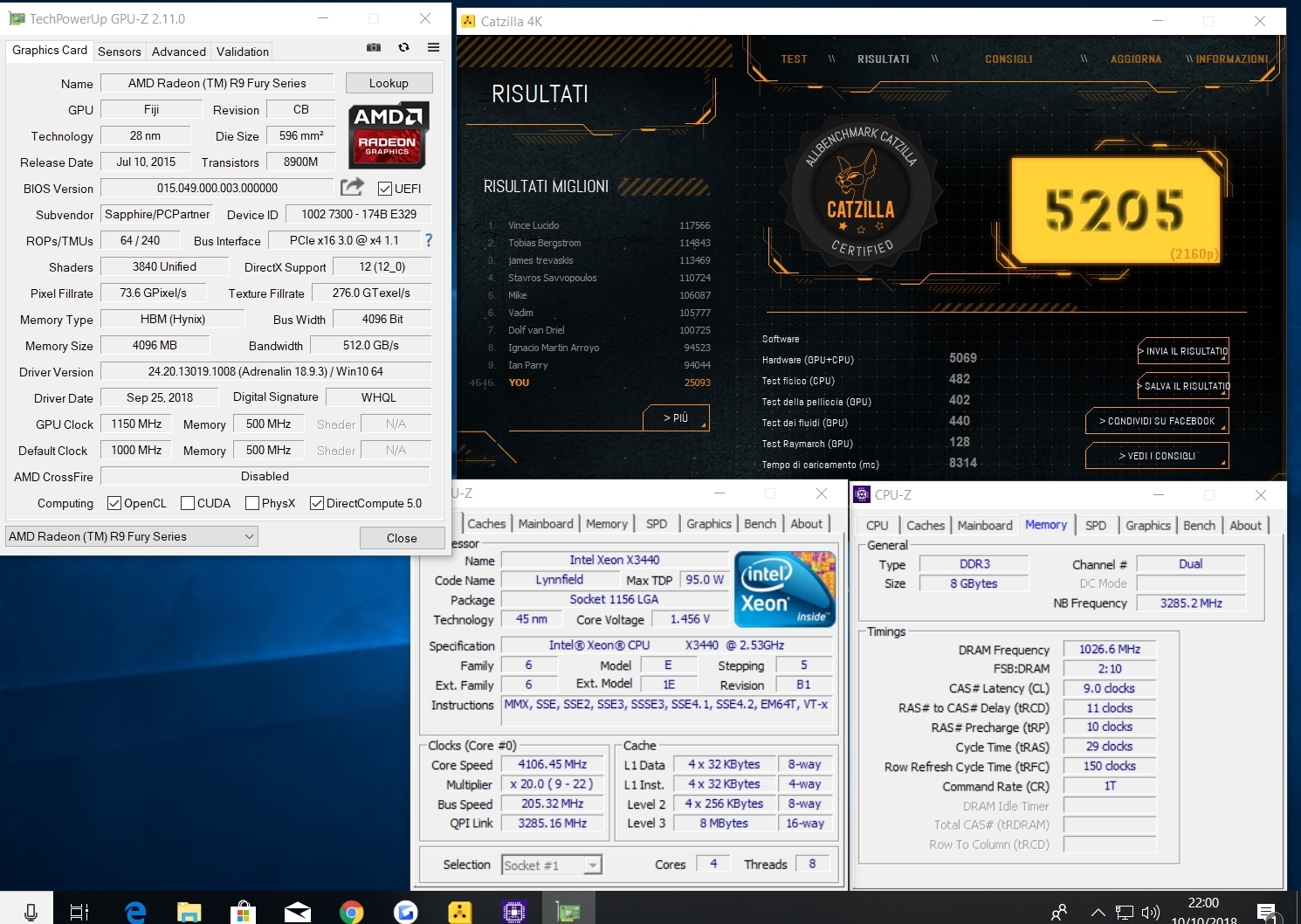Toggle the UEFI checkbox
This screenshot has width=1301, height=924.
pyautogui.click(x=384, y=189)
